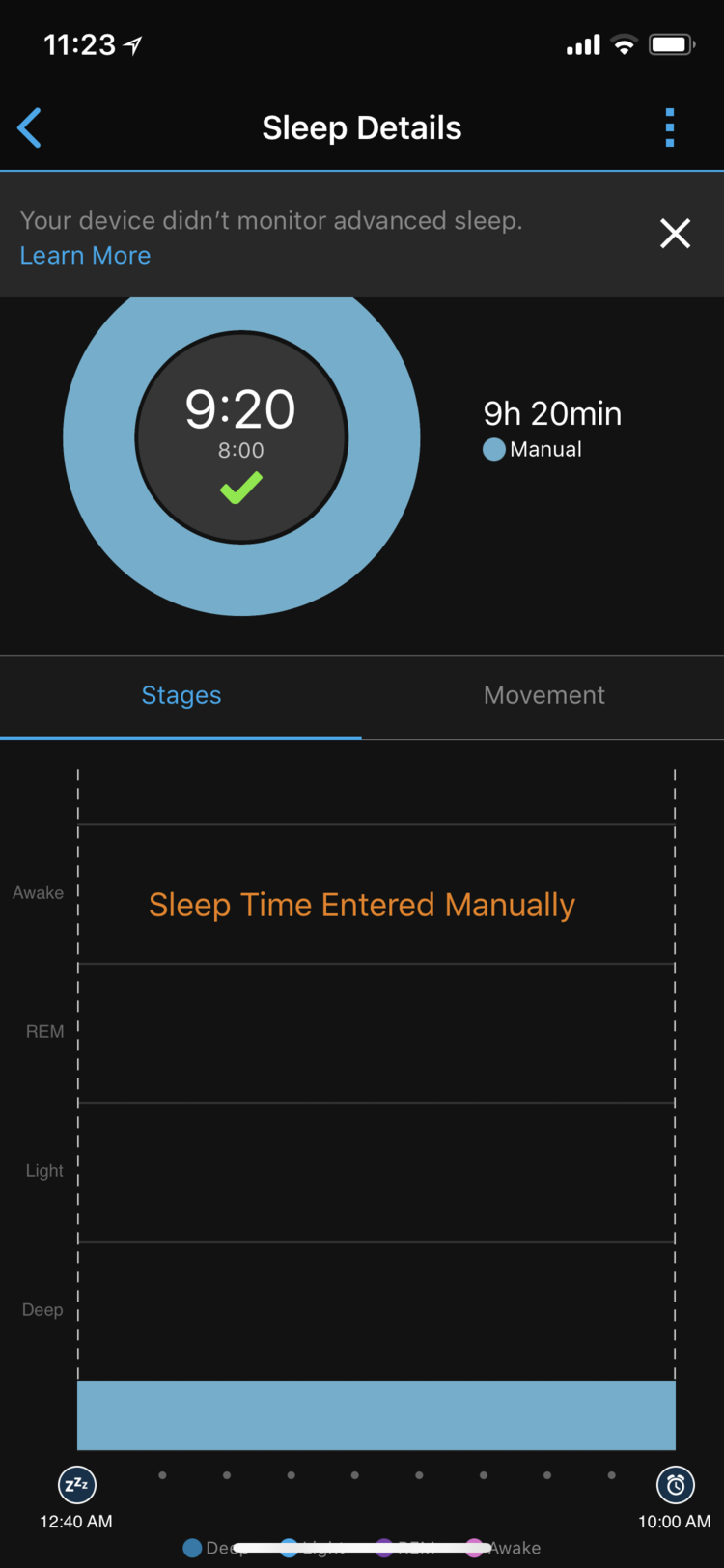
Task: Tap the battery status icon
Action: point(671,45)
